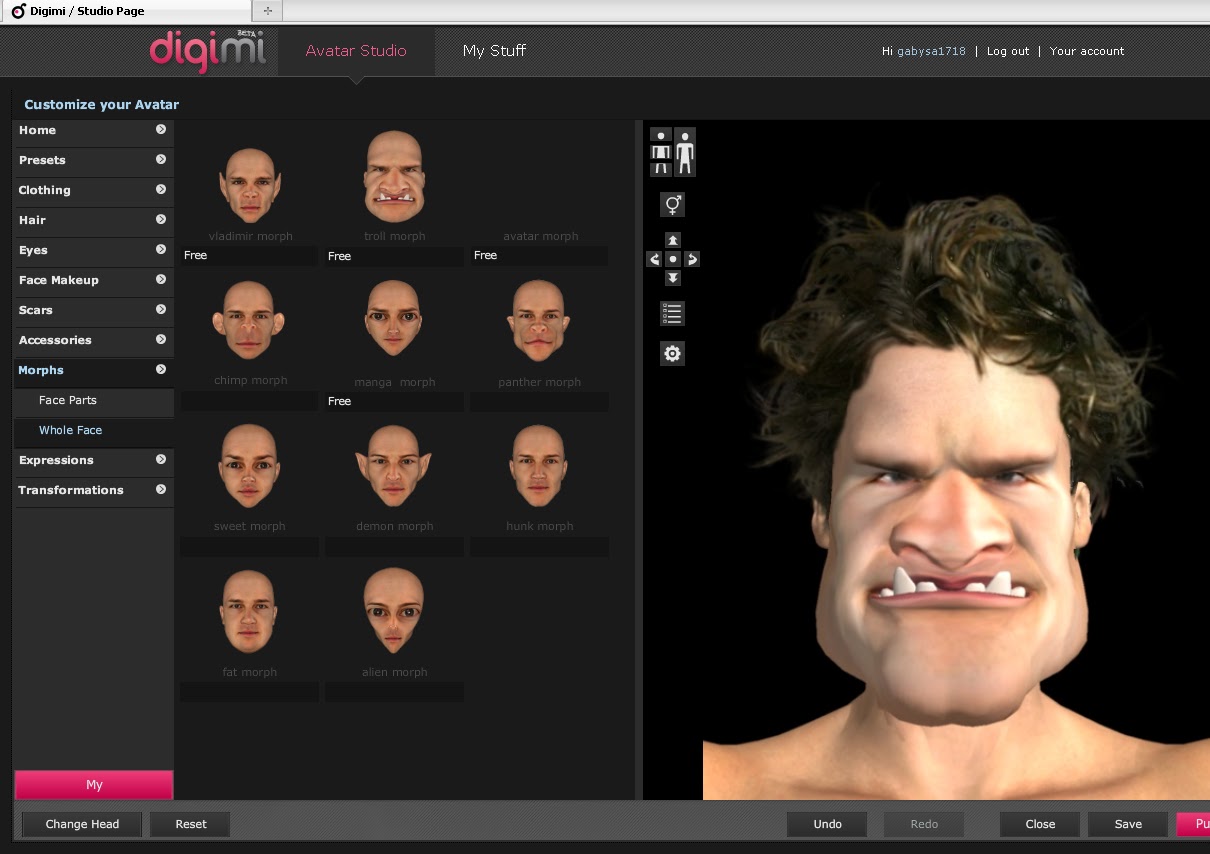This screenshot has width=1210, height=854.
Task: Apply the troll morph thumbnail
Action: tap(394, 177)
